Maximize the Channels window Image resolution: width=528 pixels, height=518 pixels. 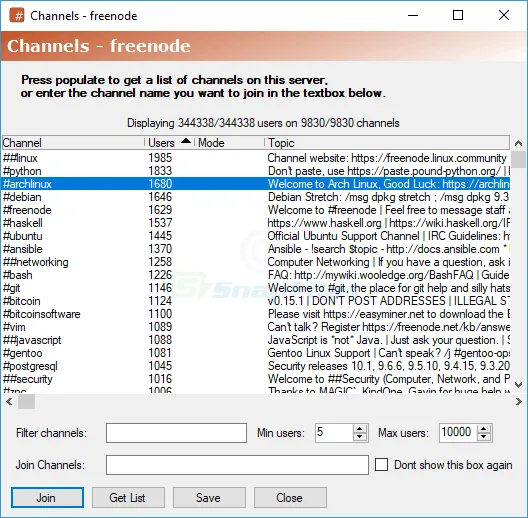coord(458,15)
